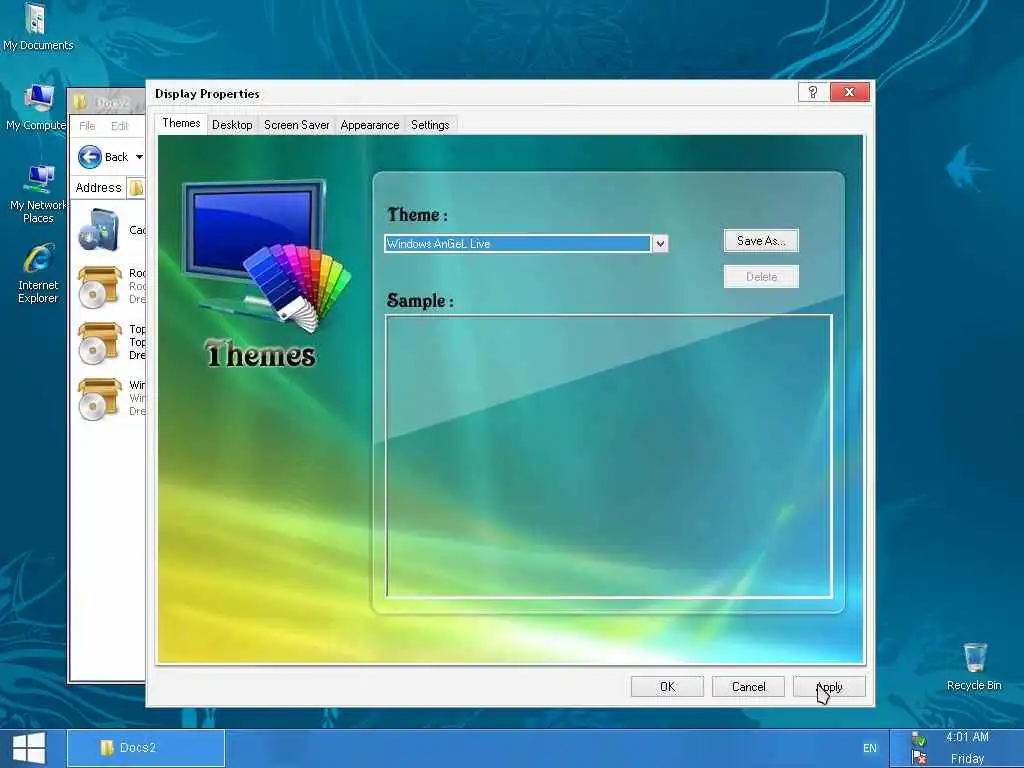
Task: Open the Settings tab
Action: (430, 125)
